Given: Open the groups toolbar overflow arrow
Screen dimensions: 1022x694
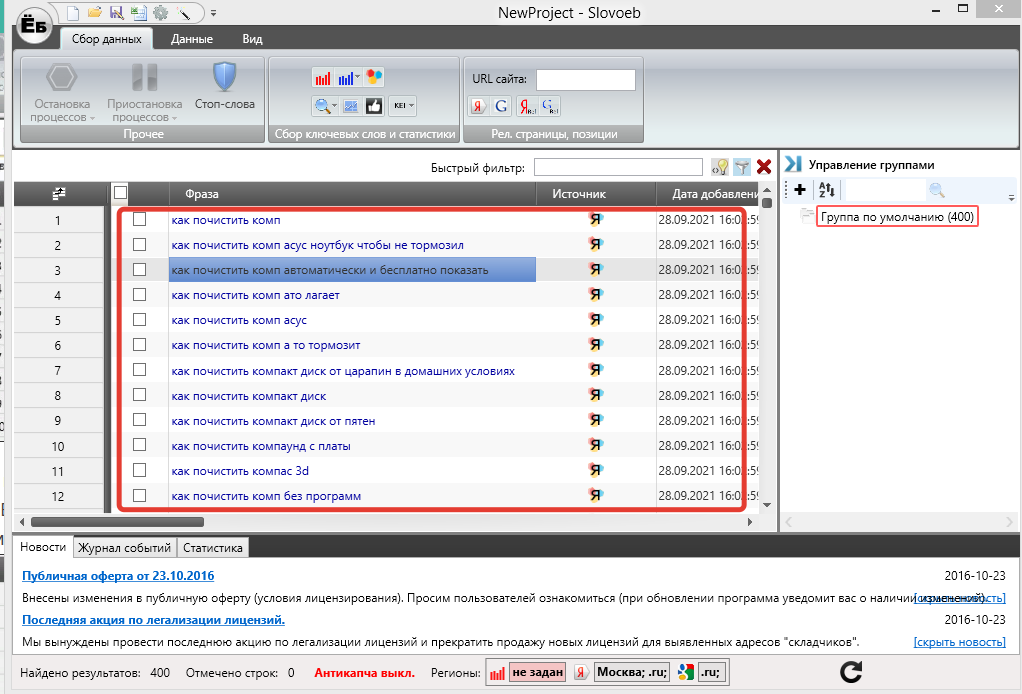Looking at the screenshot, I should point(1011,197).
